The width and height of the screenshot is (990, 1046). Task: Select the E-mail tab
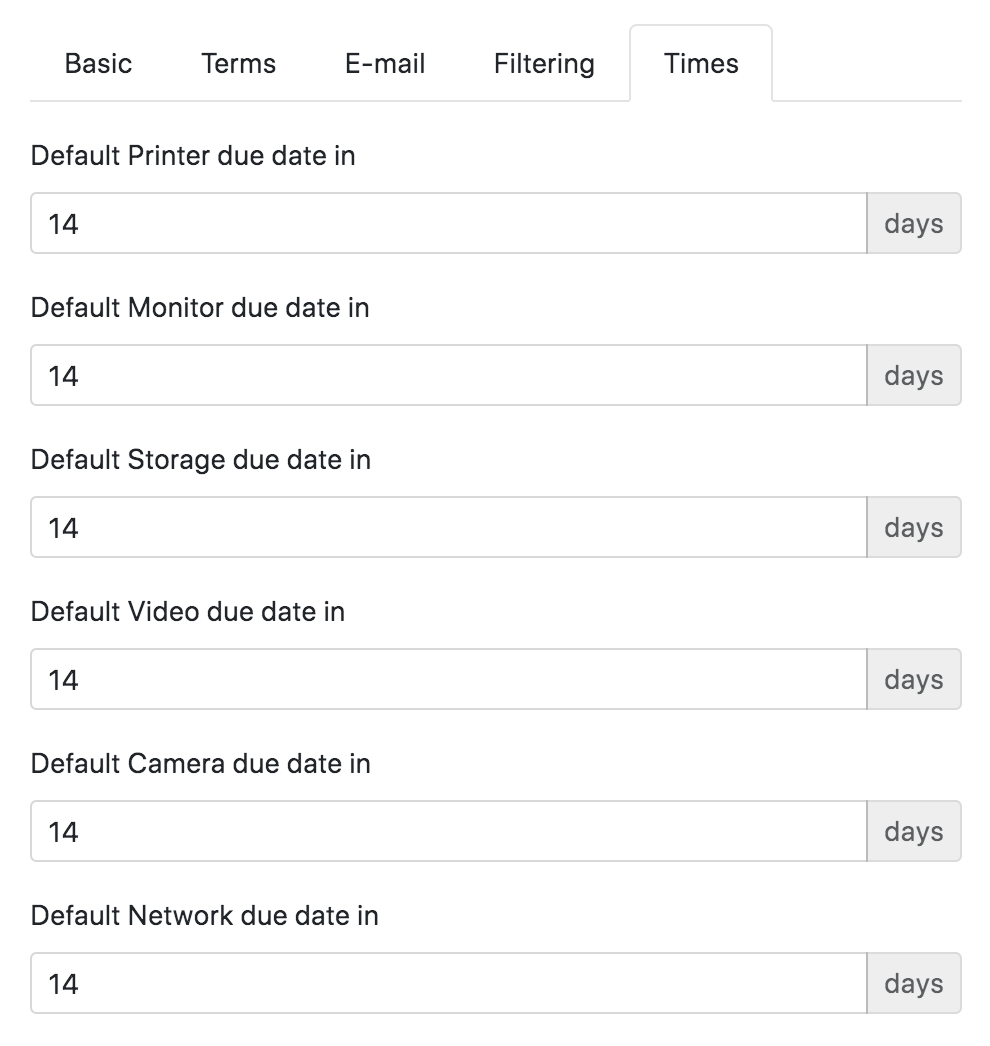(x=384, y=63)
